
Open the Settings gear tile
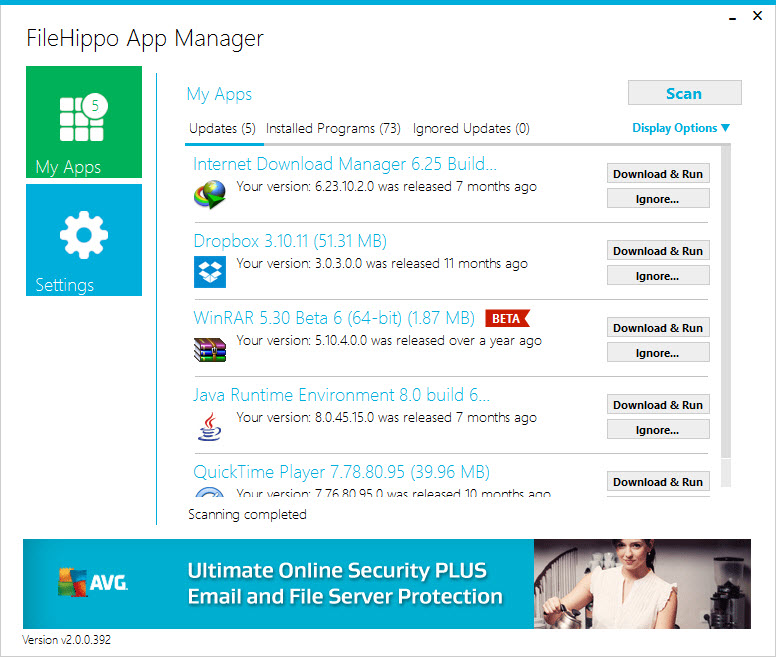point(84,240)
